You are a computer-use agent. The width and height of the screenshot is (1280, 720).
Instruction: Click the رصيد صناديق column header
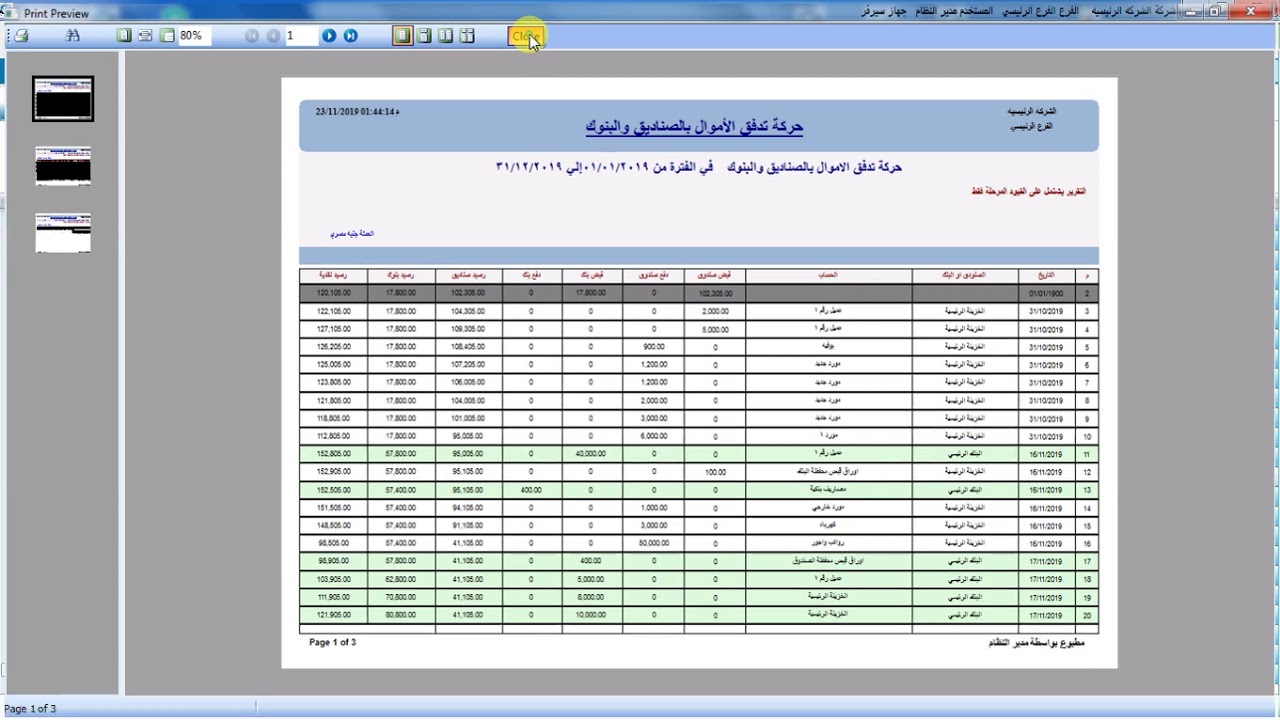(x=468, y=275)
